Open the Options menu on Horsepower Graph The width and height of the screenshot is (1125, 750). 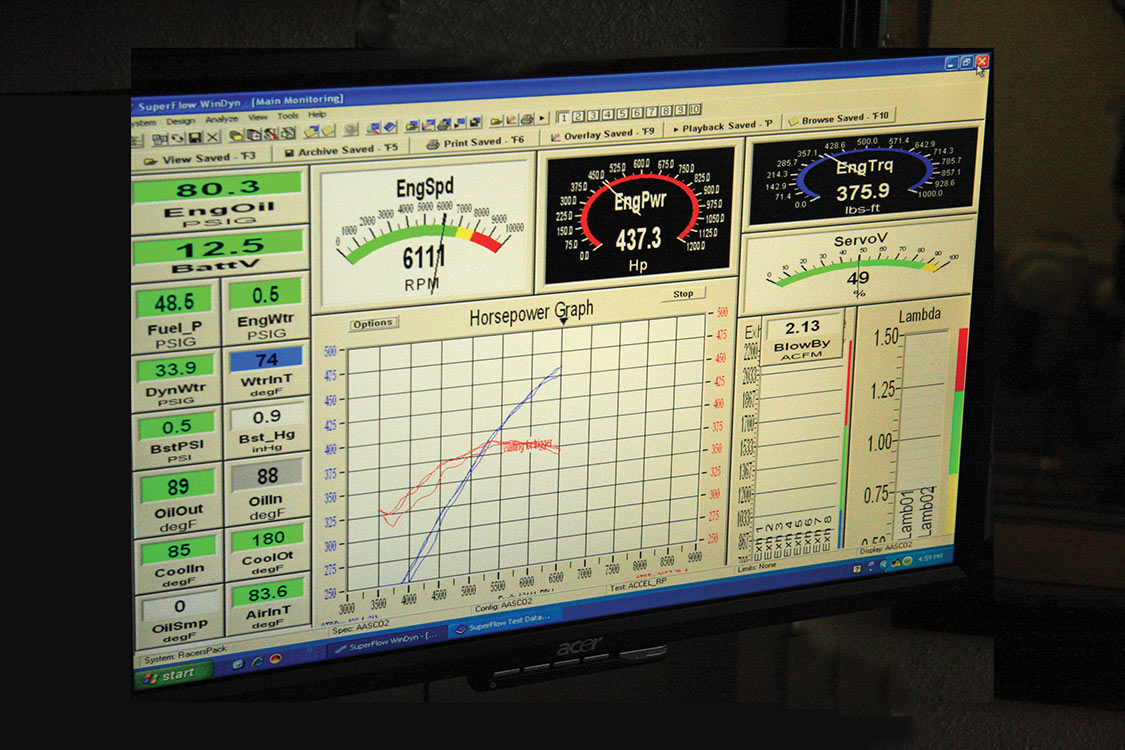[373, 323]
